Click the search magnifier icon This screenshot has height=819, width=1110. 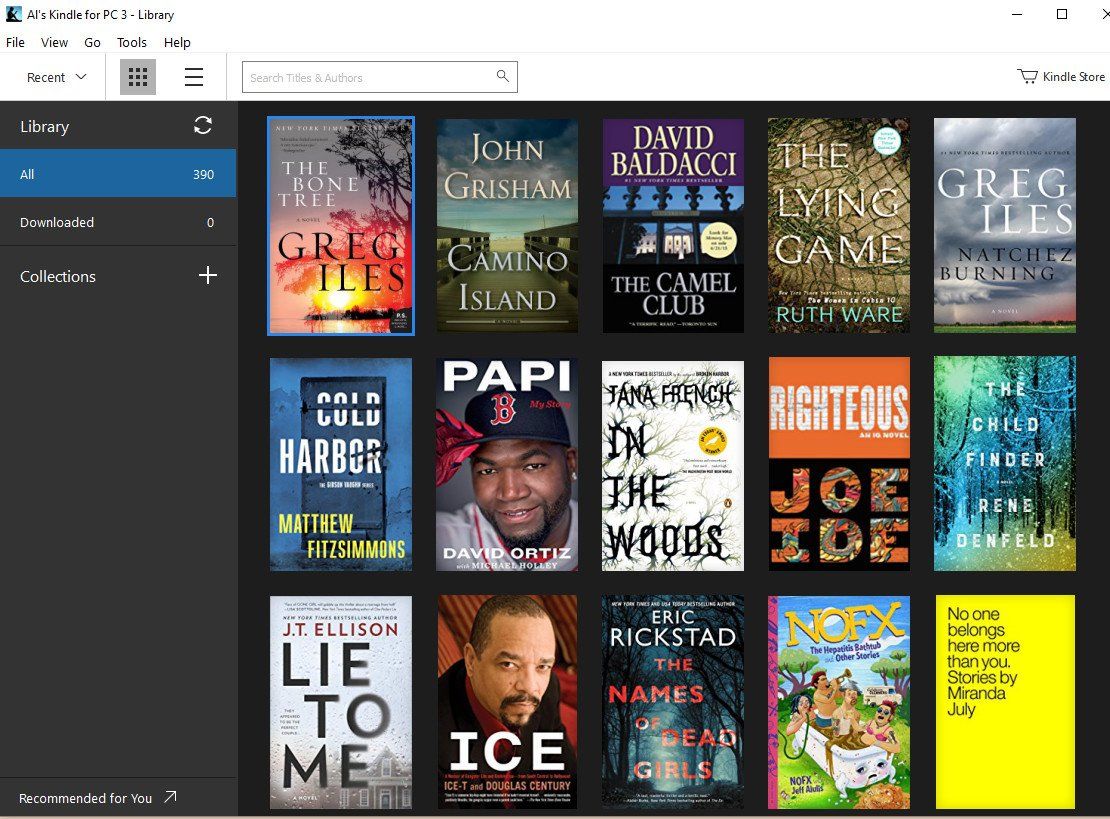click(503, 76)
